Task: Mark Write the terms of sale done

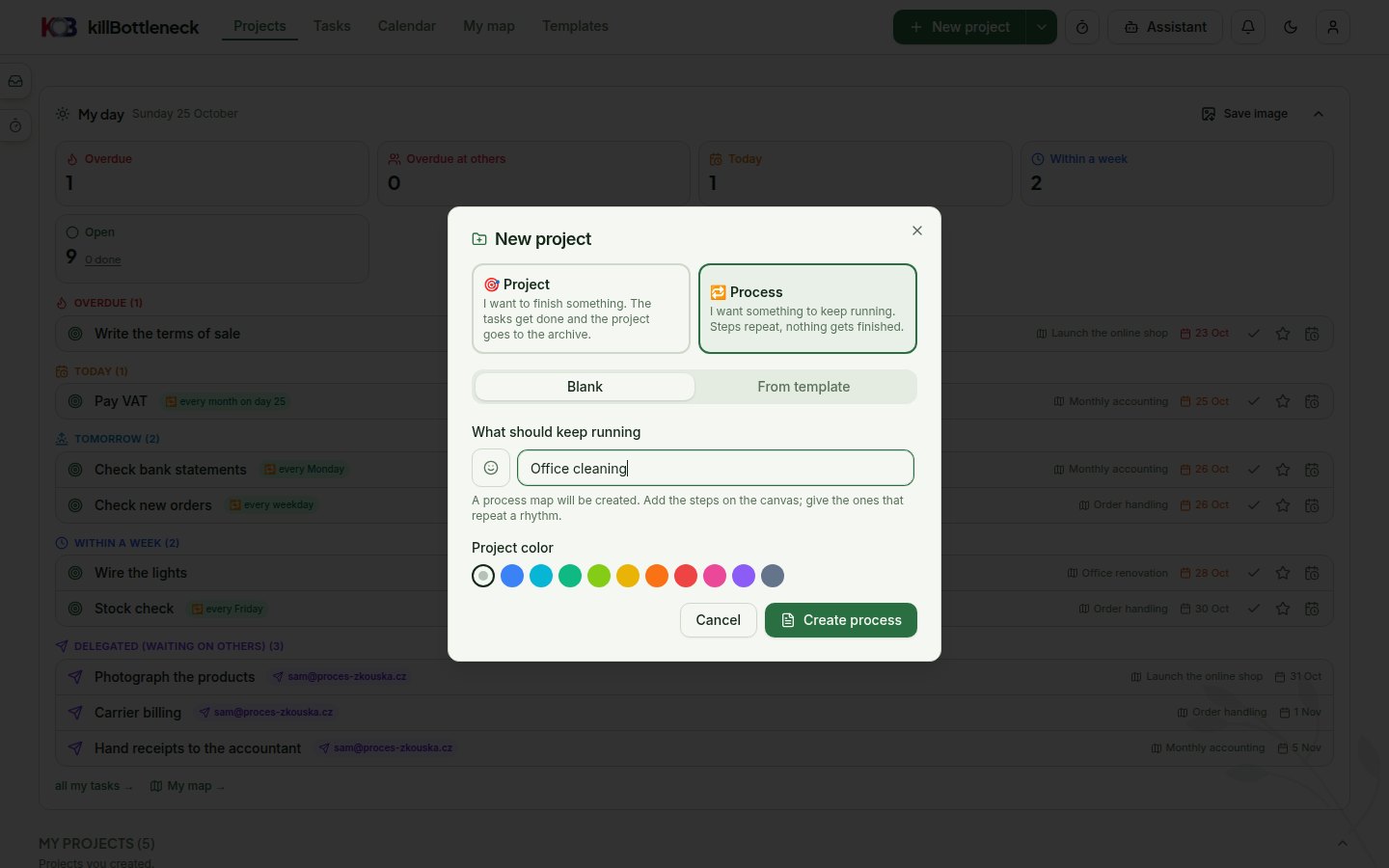Action: tap(1254, 334)
